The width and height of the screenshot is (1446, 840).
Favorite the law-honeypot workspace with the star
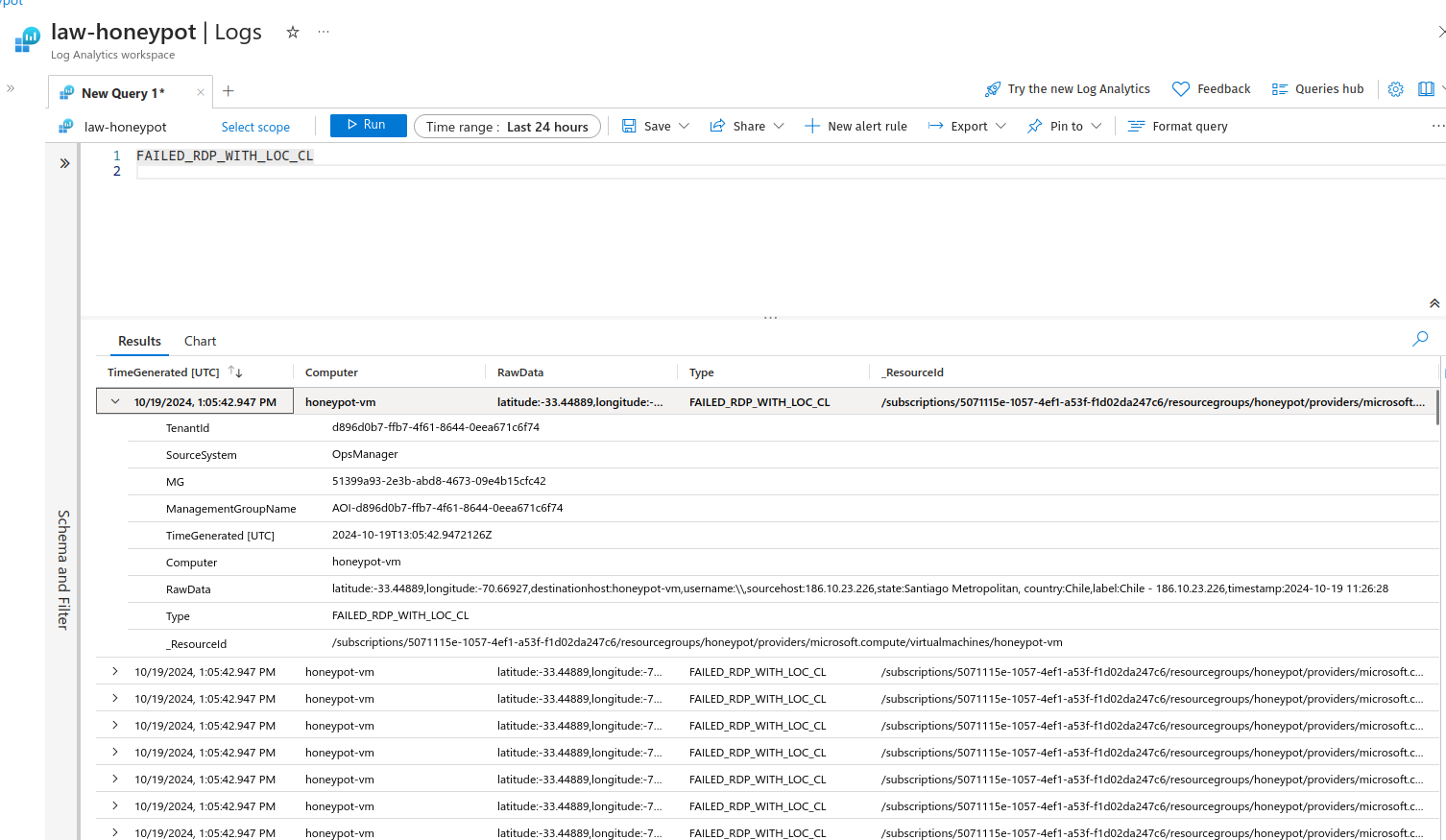coord(293,32)
